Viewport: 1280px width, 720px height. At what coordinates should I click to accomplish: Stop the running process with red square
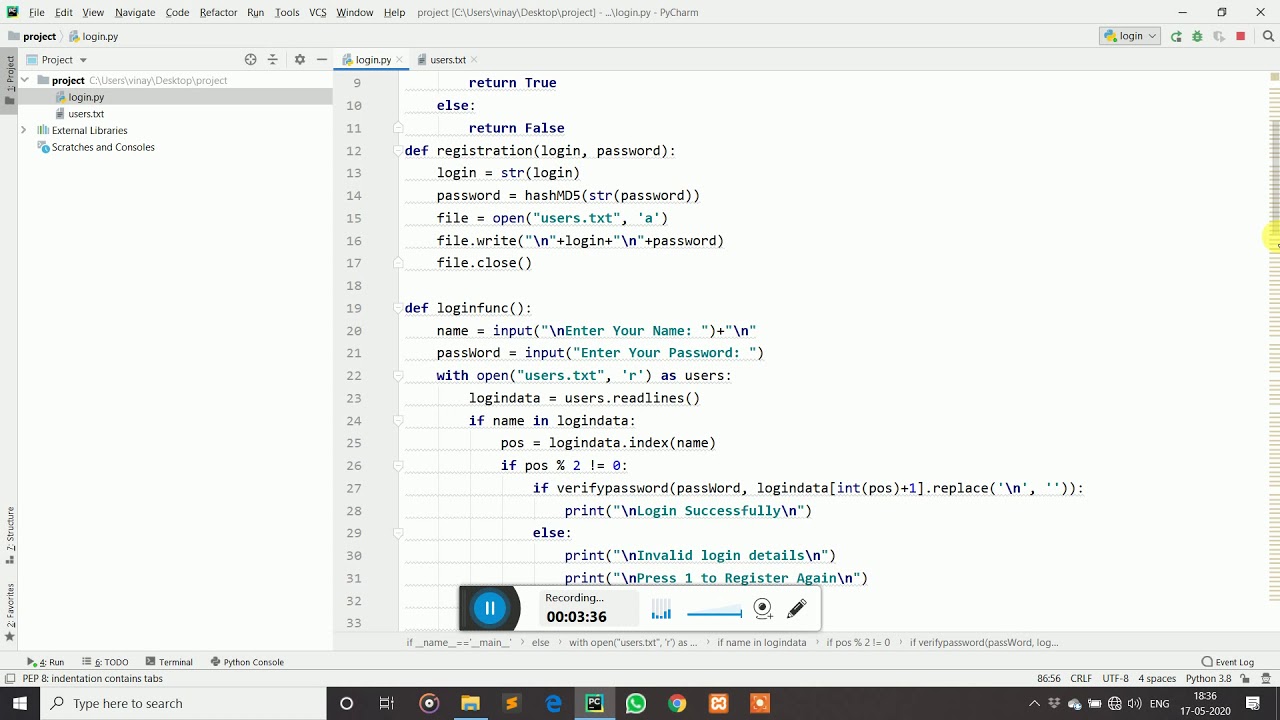click(1241, 36)
